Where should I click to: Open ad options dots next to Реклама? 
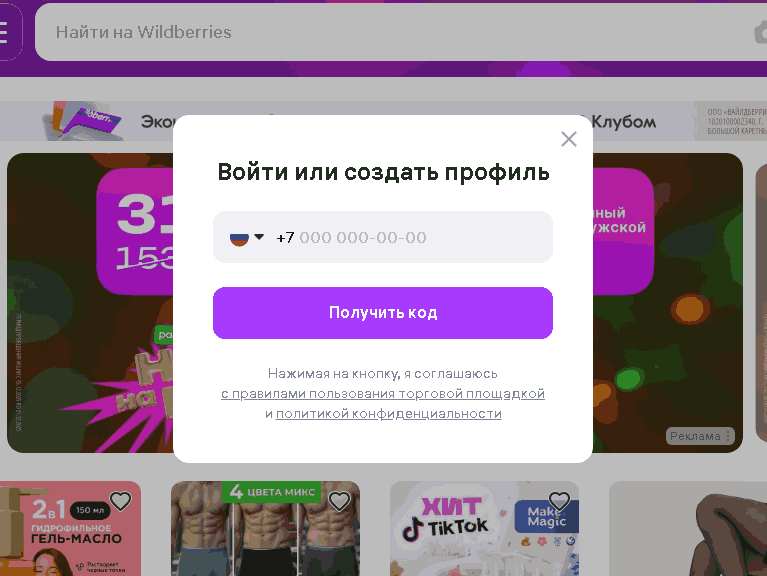point(728,436)
